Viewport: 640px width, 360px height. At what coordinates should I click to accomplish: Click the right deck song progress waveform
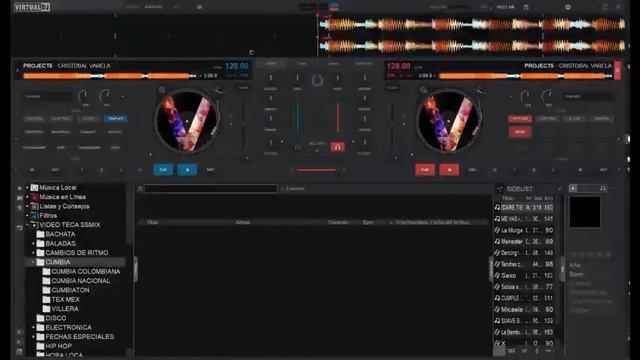[x=526, y=76]
